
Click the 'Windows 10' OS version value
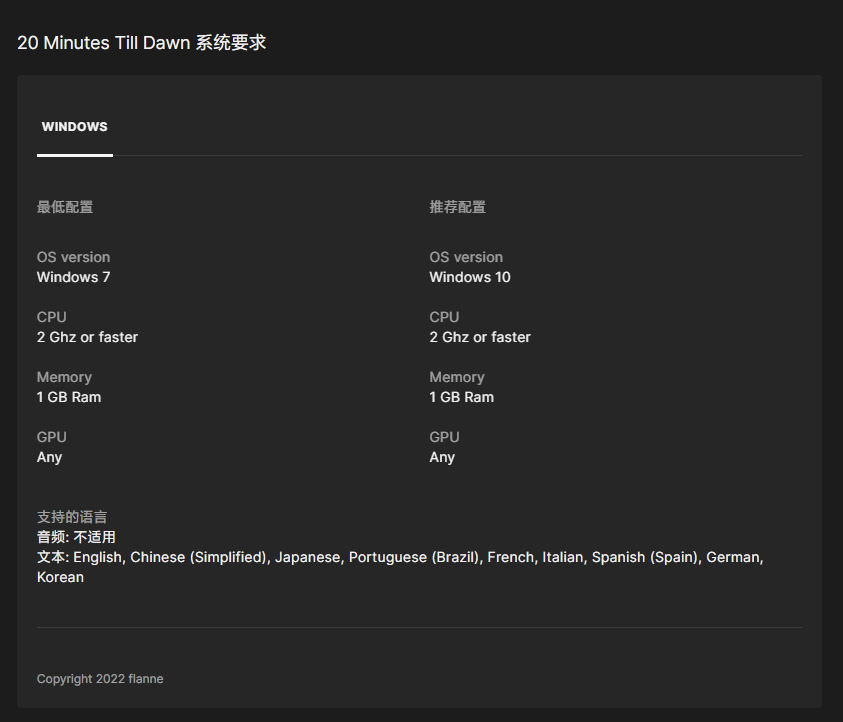[x=470, y=277]
